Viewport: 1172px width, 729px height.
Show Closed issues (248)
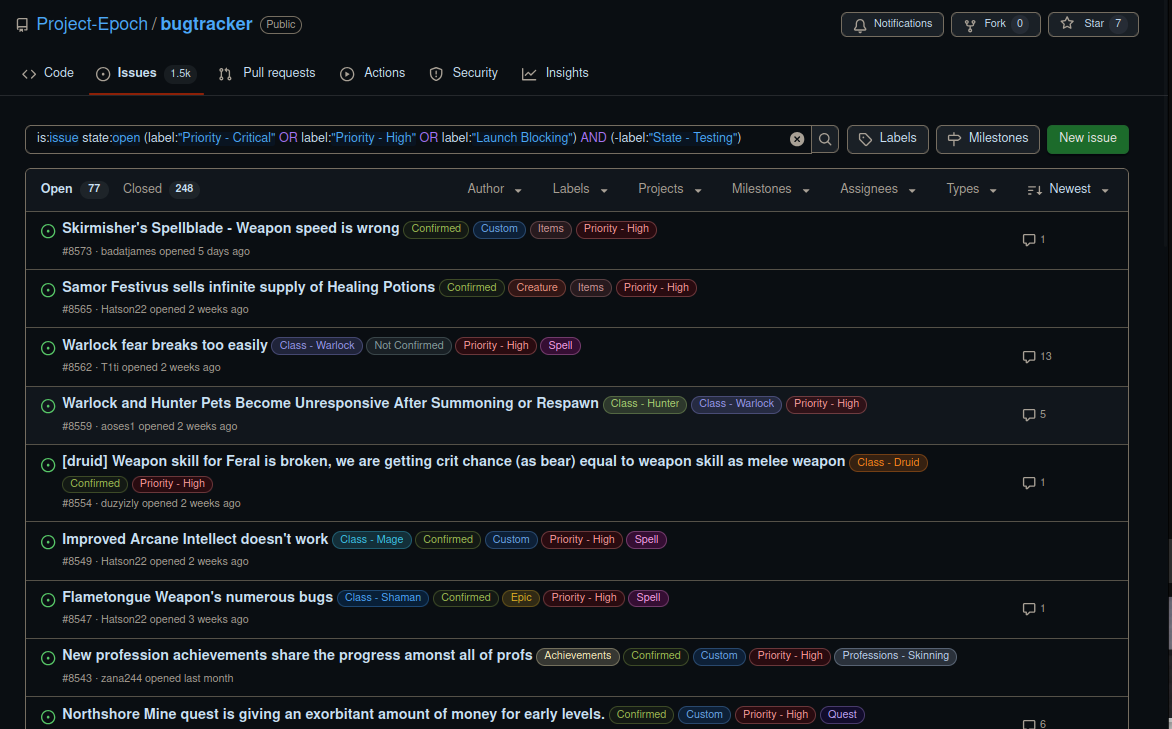(161, 189)
